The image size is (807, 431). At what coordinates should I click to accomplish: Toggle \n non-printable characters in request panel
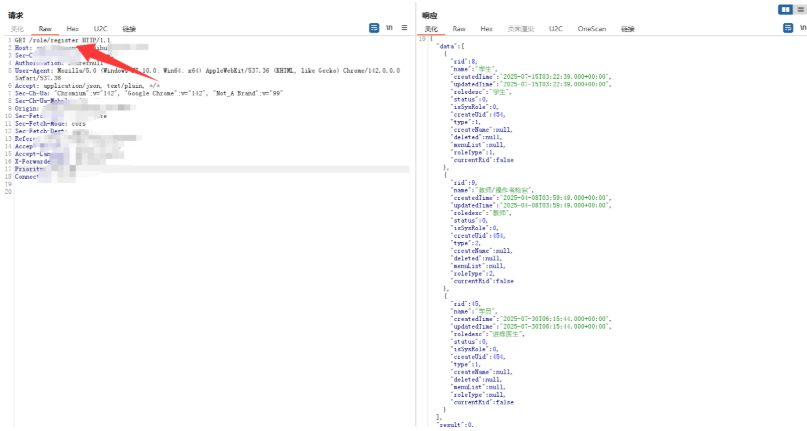pos(390,28)
